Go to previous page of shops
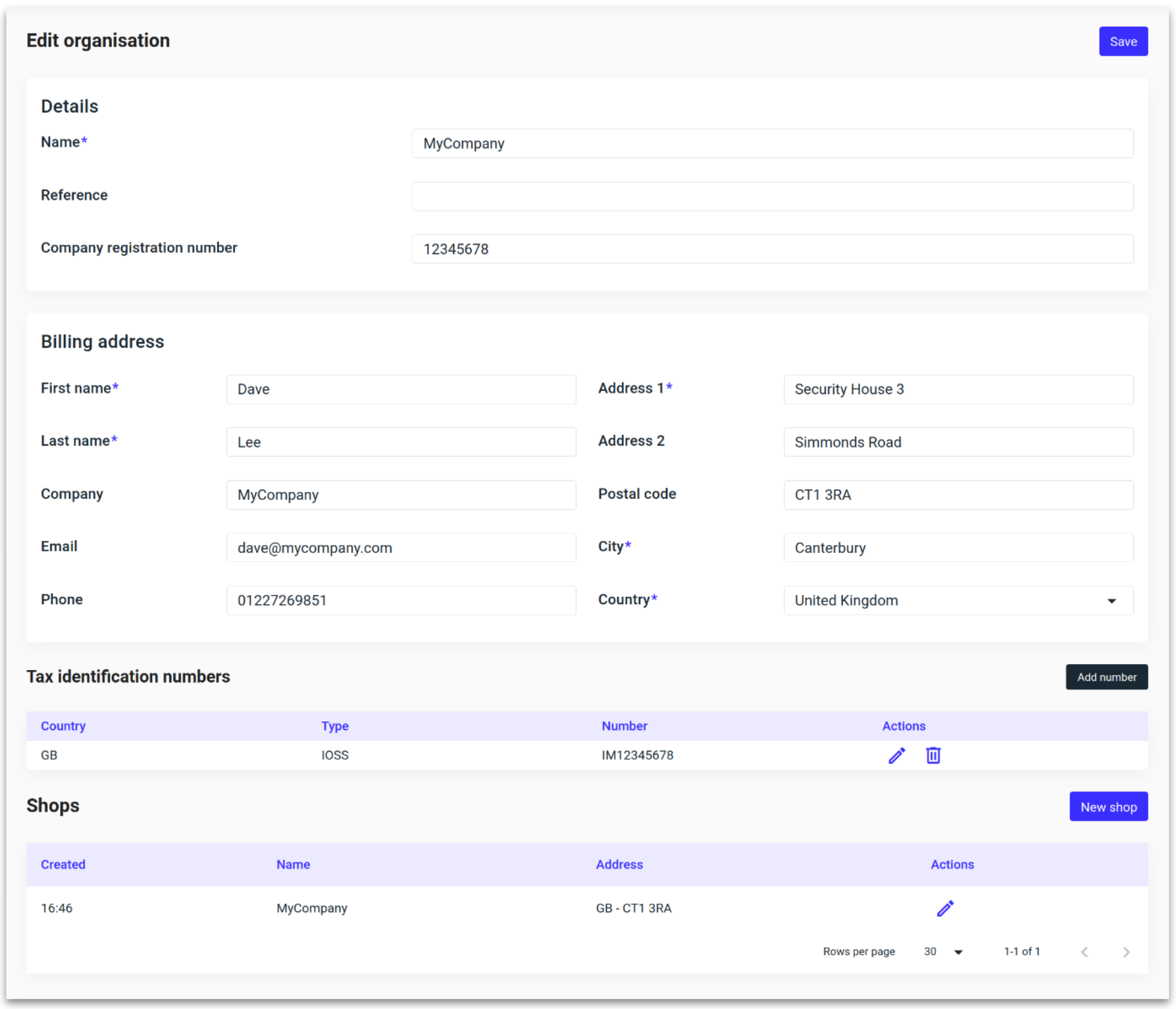The width and height of the screenshot is (1176, 1009). click(1084, 952)
